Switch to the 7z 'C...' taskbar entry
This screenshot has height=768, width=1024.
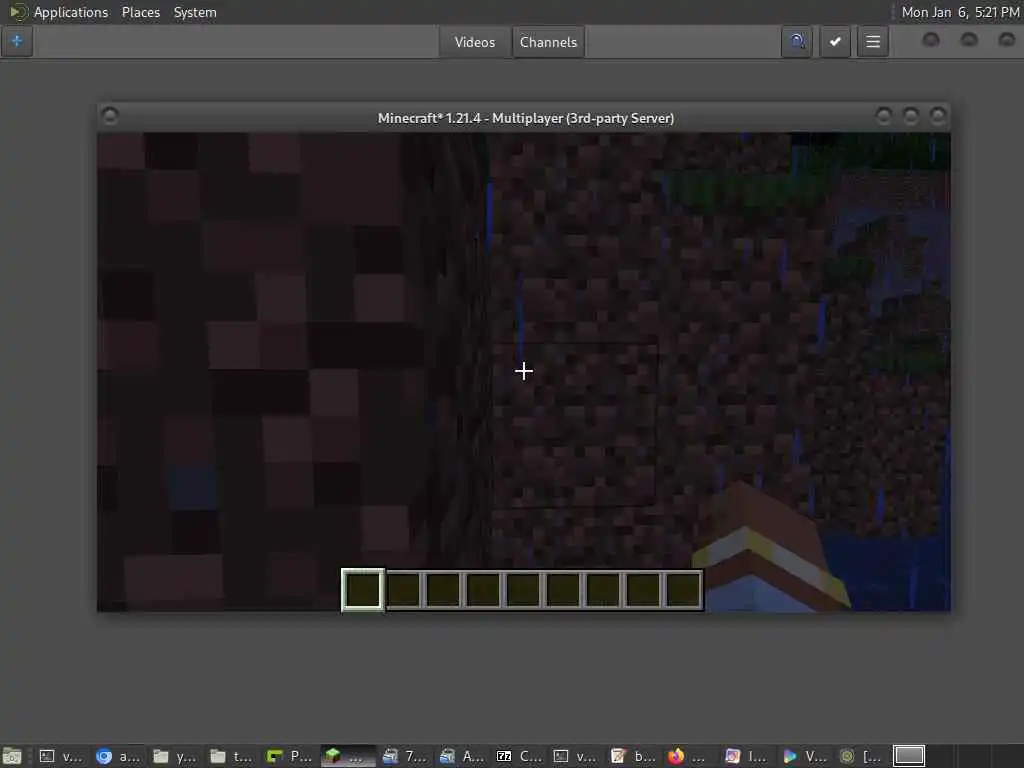click(x=519, y=756)
